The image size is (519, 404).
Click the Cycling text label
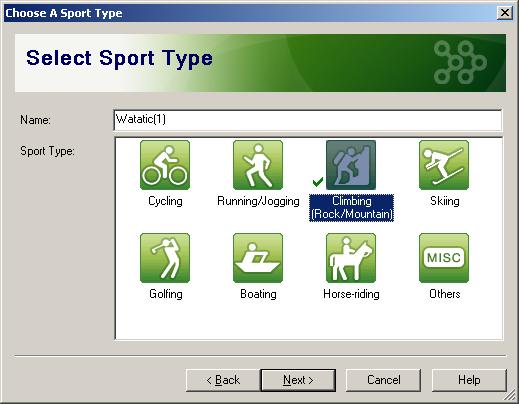[165, 201]
